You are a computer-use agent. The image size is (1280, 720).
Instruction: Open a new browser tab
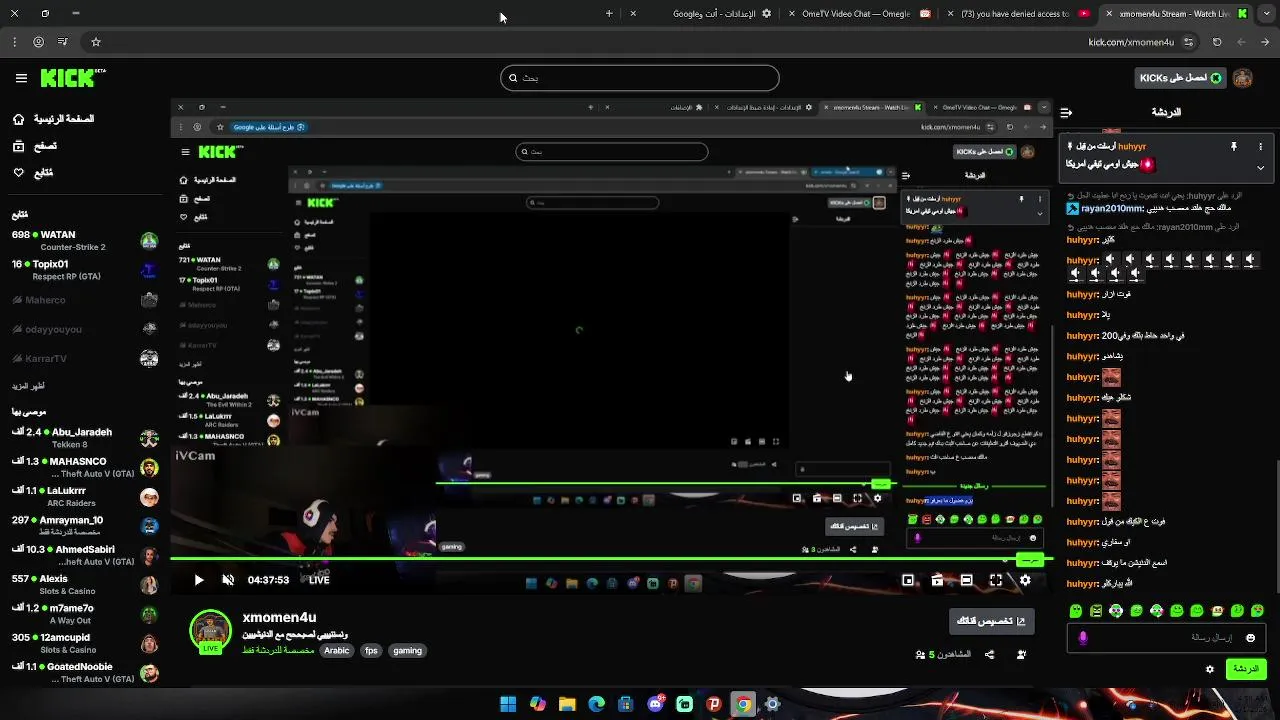(x=609, y=14)
